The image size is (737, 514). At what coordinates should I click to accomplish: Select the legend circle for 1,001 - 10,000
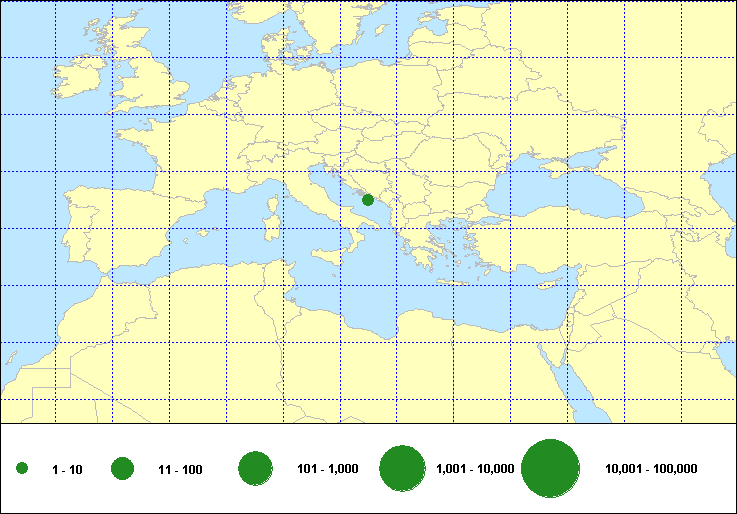coord(403,468)
